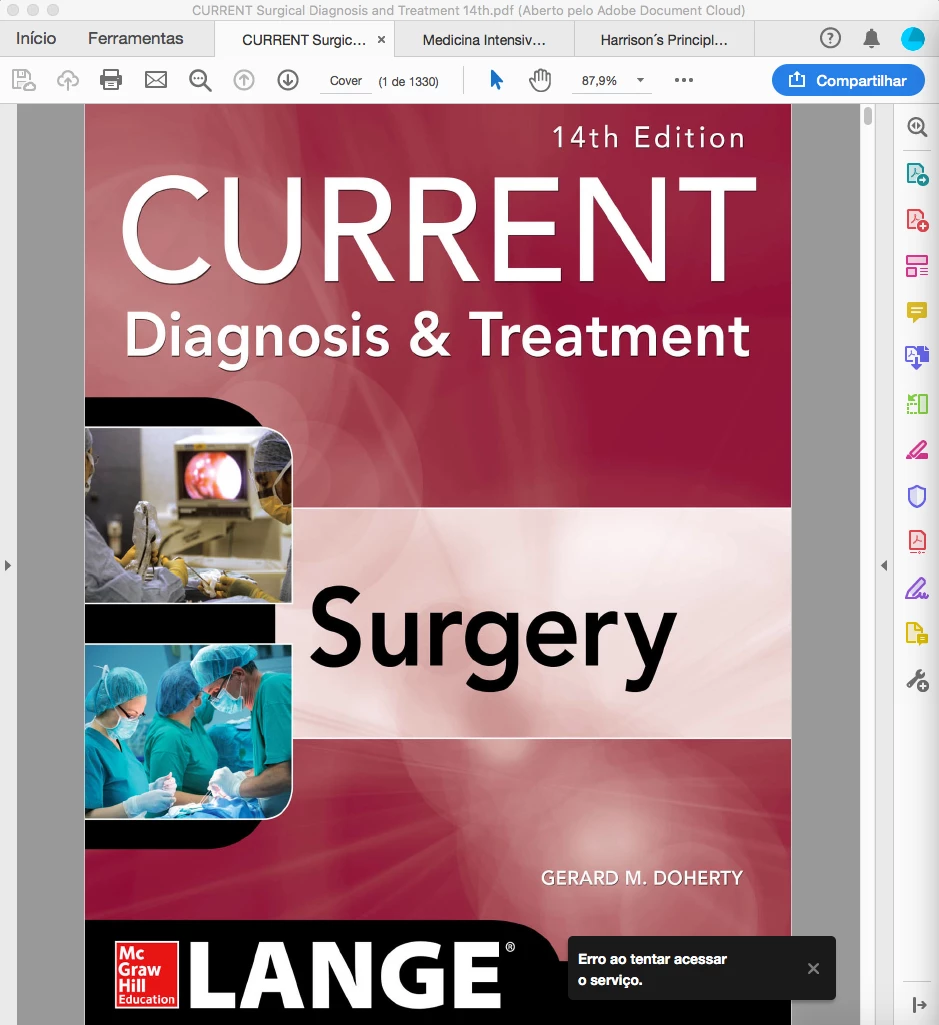939x1025 pixels.
Task: Open the zoom level dropdown arrow
Action: click(x=641, y=80)
